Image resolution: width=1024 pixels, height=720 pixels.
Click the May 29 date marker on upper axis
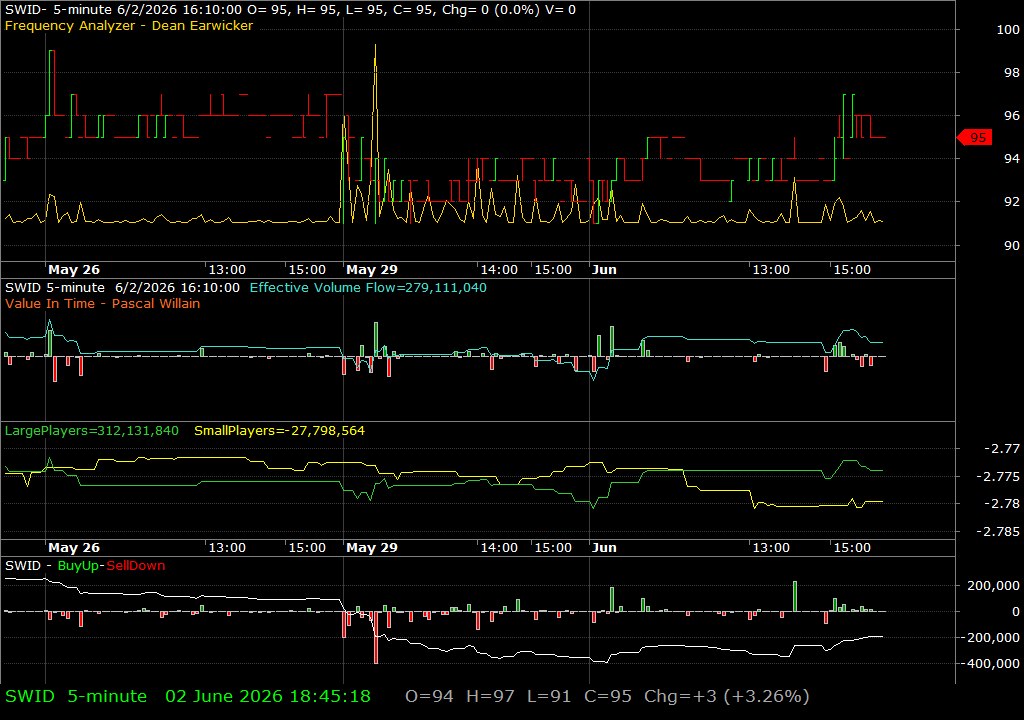point(372,269)
